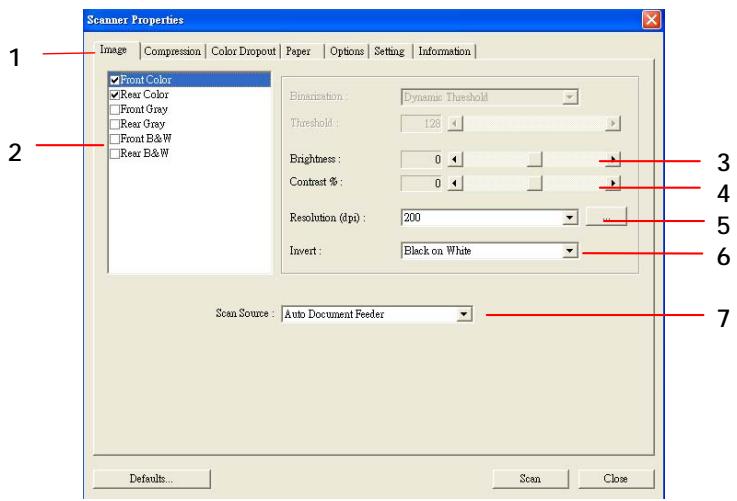Click the Close button

click(616, 478)
